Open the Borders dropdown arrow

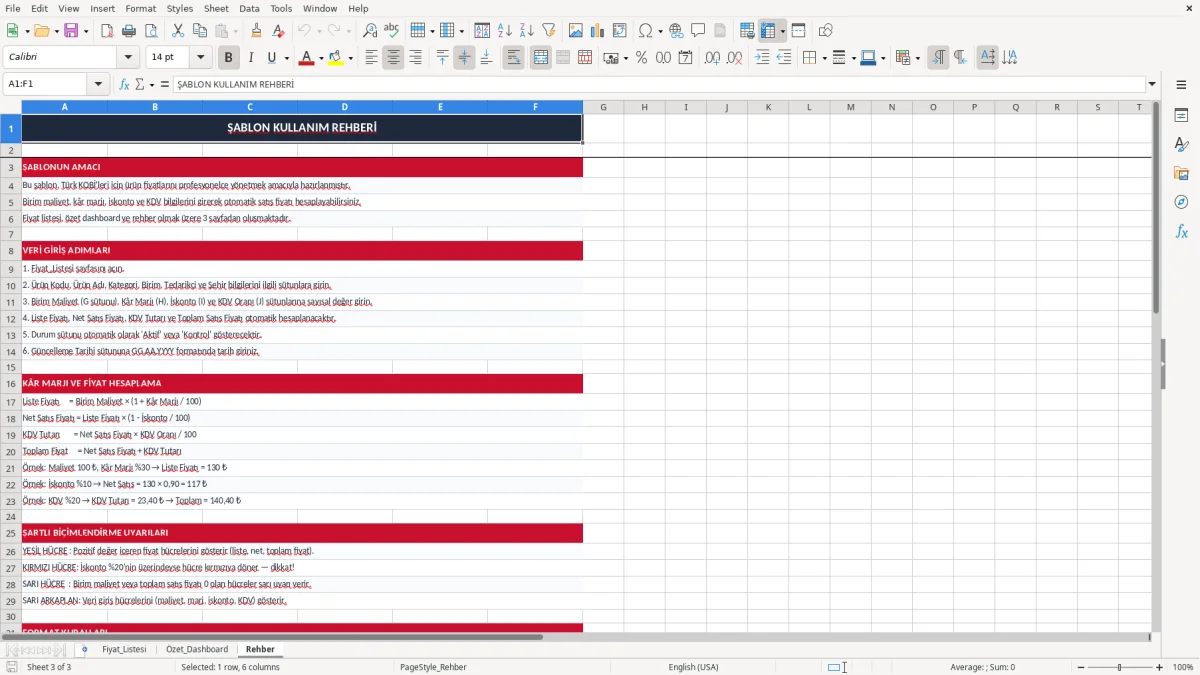[823, 58]
